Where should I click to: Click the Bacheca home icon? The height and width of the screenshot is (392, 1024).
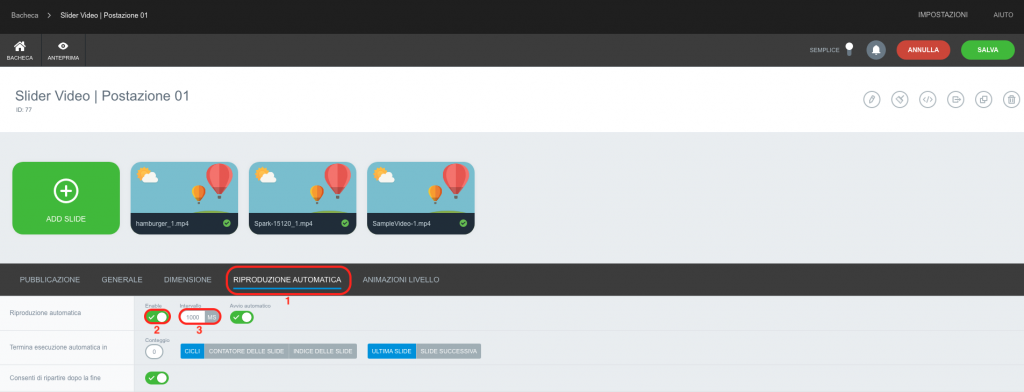pos(20,46)
